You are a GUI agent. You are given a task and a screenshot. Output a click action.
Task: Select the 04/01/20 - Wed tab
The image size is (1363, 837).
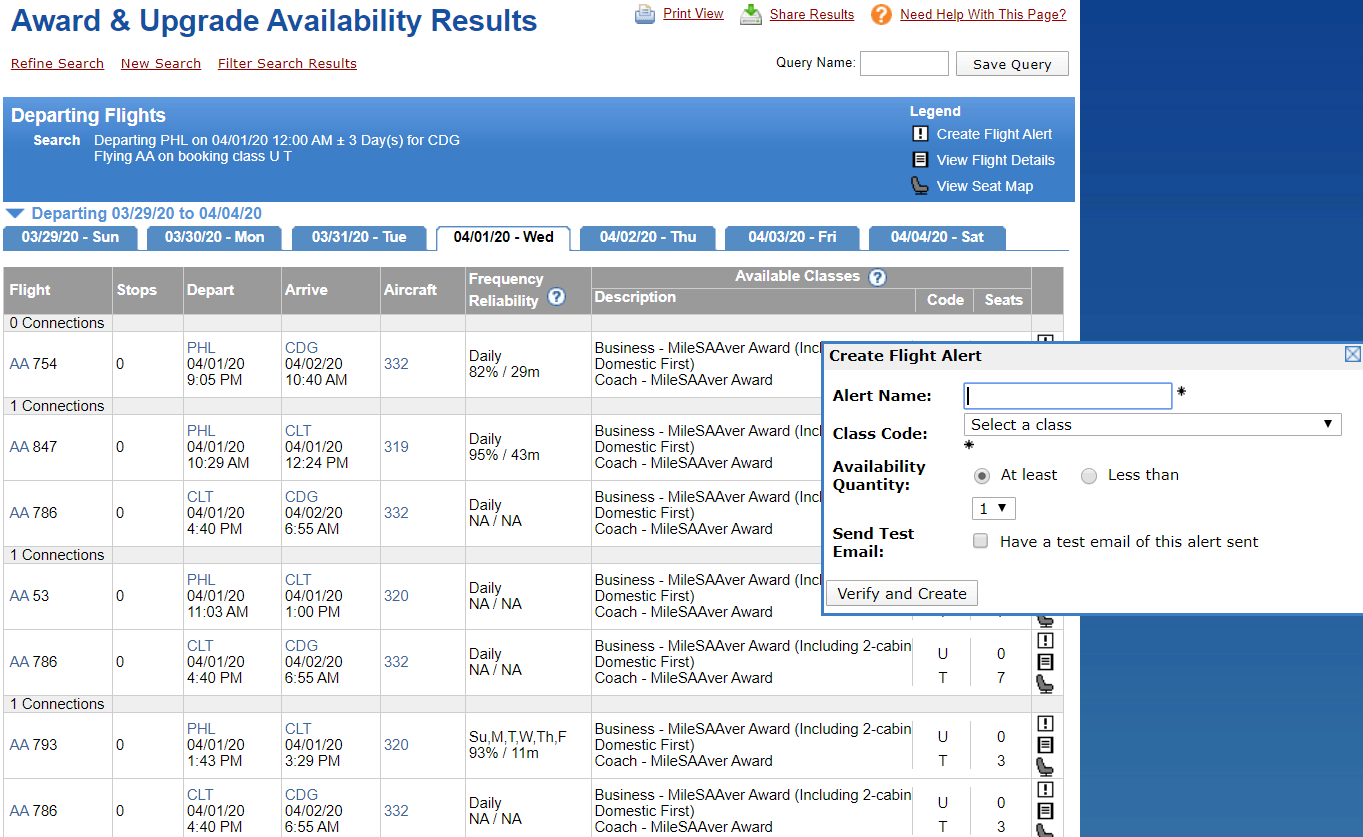tap(503, 238)
